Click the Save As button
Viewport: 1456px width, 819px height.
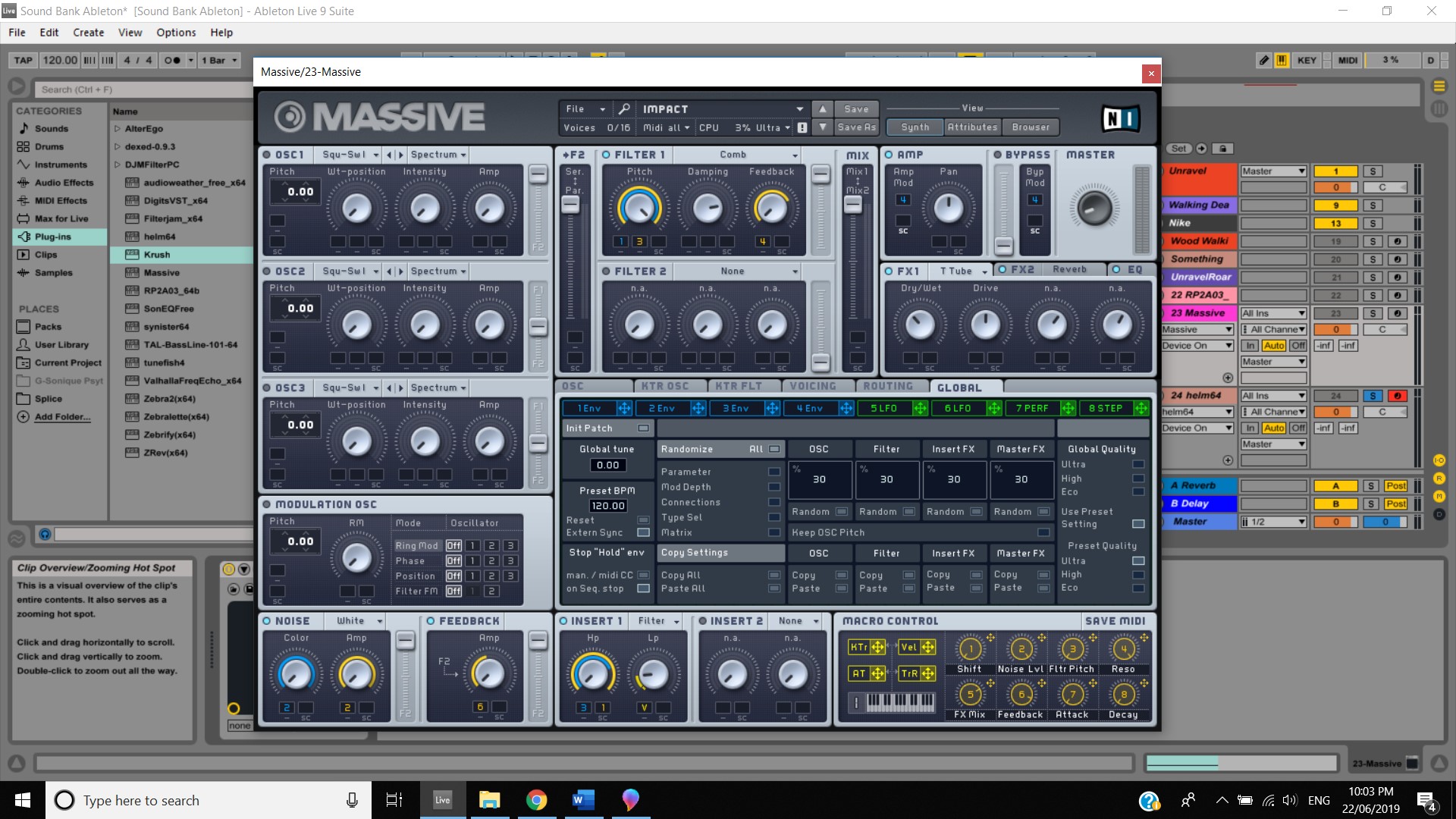[x=856, y=127]
